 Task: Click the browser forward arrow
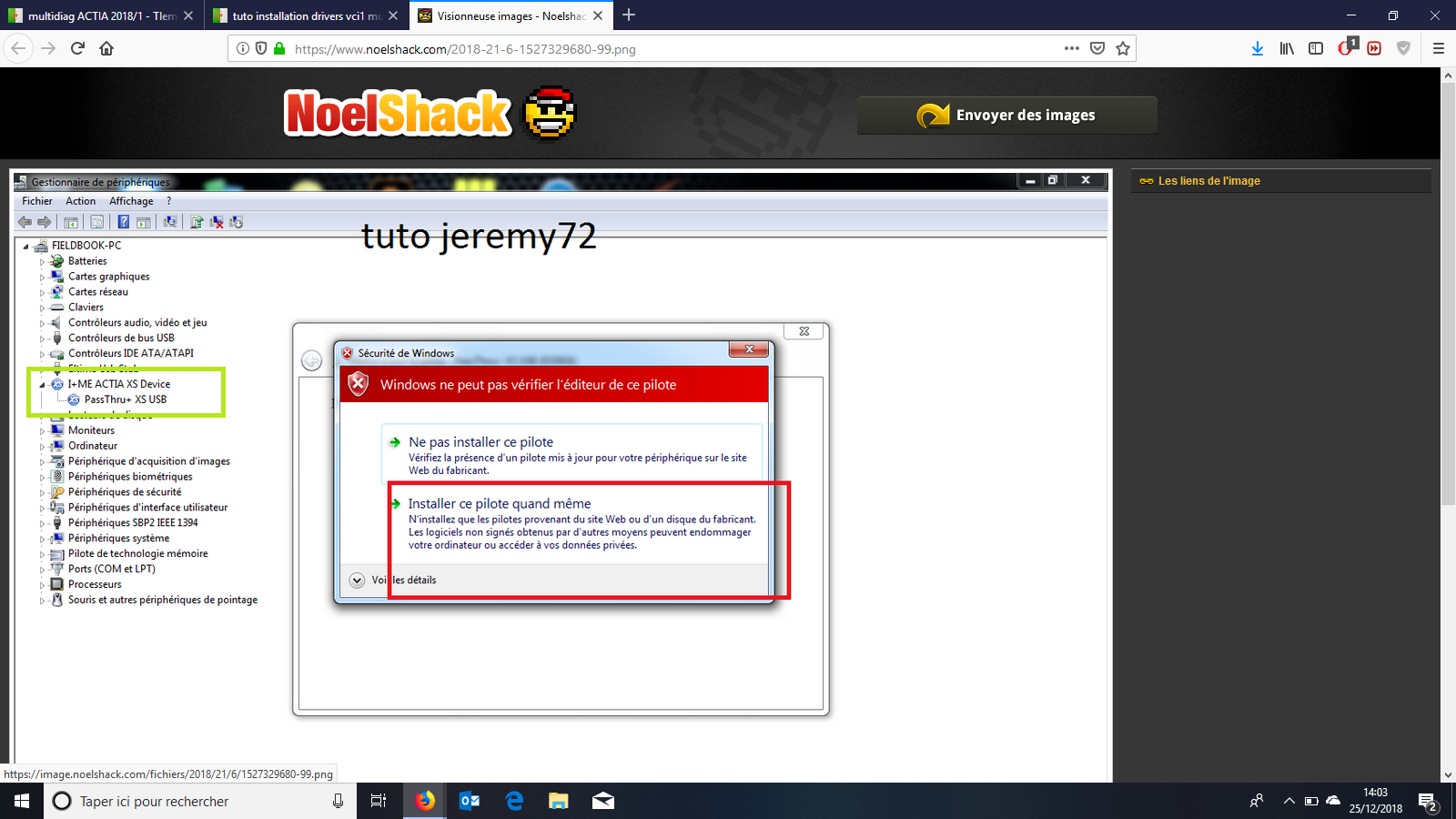[x=49, y=48]
